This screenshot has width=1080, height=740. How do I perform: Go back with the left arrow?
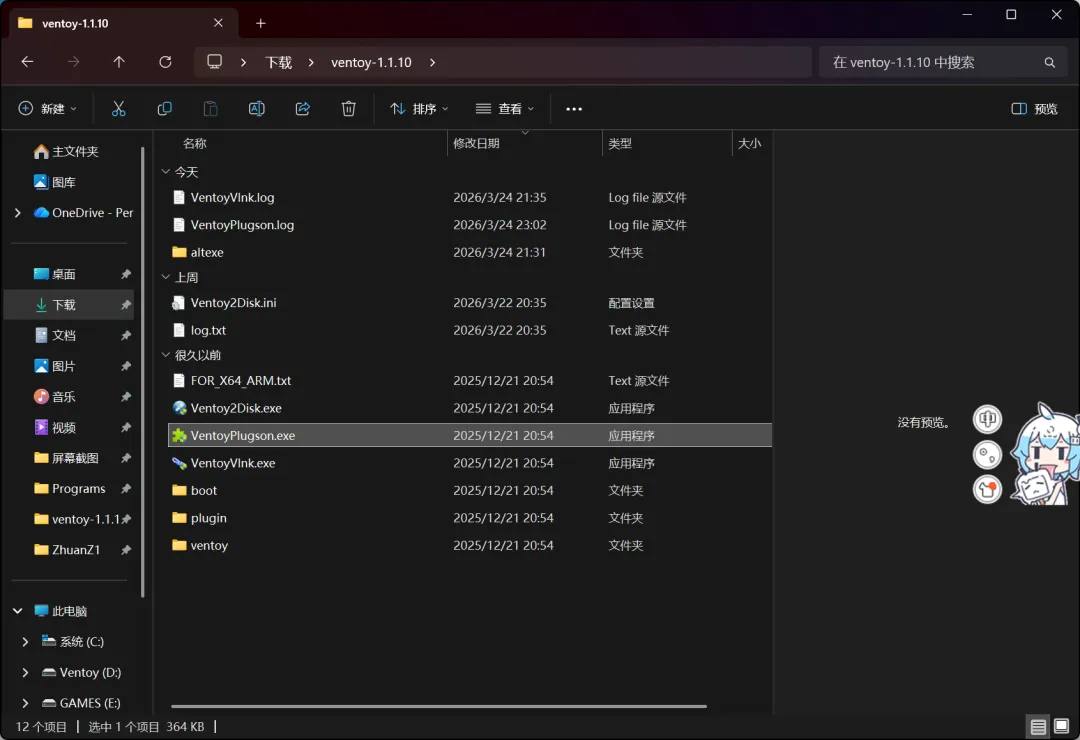pos(28,62)
